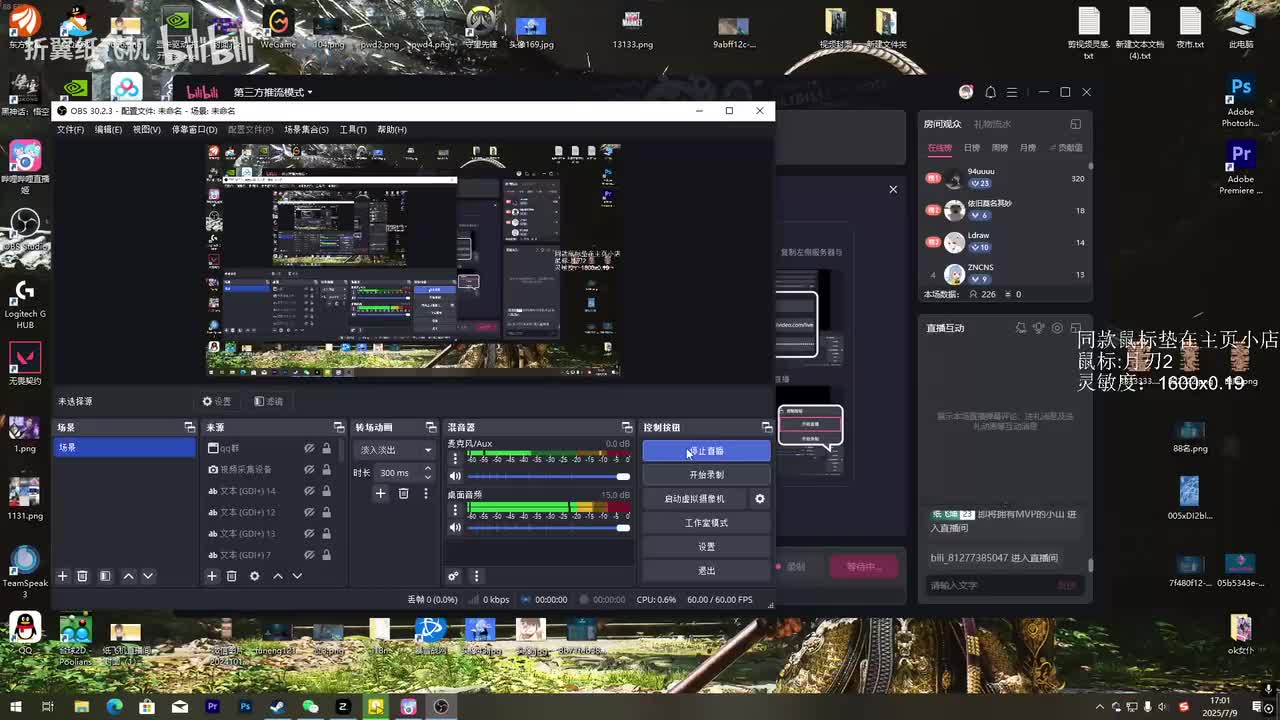This screenshot has height=720, width=1280.
Task: Move source up in sources list
Action: pyautogui.click(x=277, y=576)
